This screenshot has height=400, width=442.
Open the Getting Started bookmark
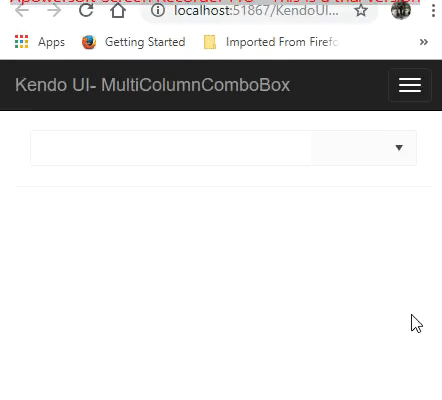(x=145, y=42)
